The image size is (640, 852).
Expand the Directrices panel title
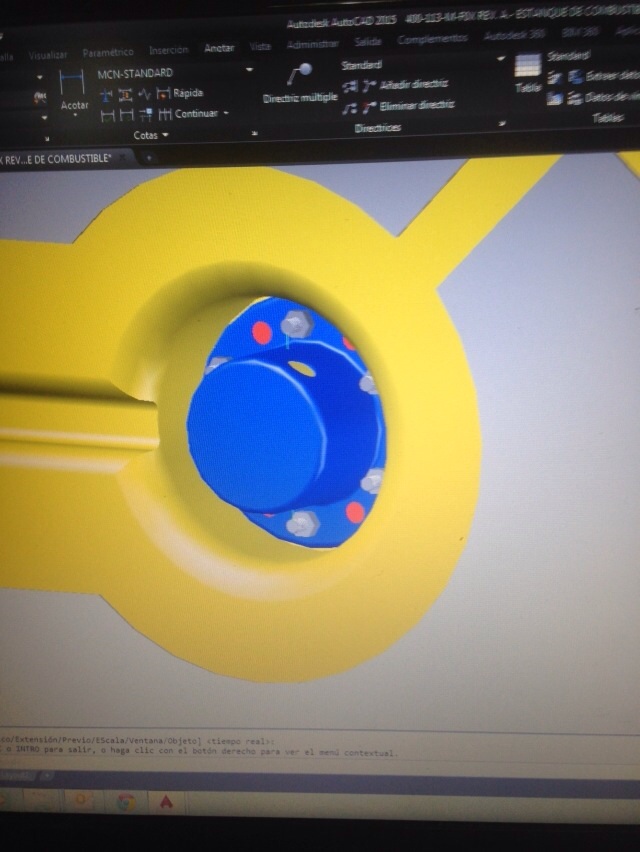pyautogui.click(x=377, y=128)
